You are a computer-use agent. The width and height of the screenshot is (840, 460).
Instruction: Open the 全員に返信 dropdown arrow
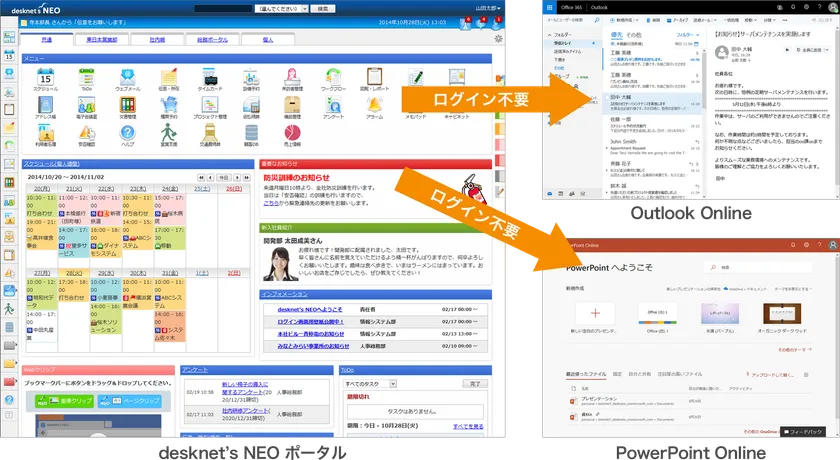(827, 50)
